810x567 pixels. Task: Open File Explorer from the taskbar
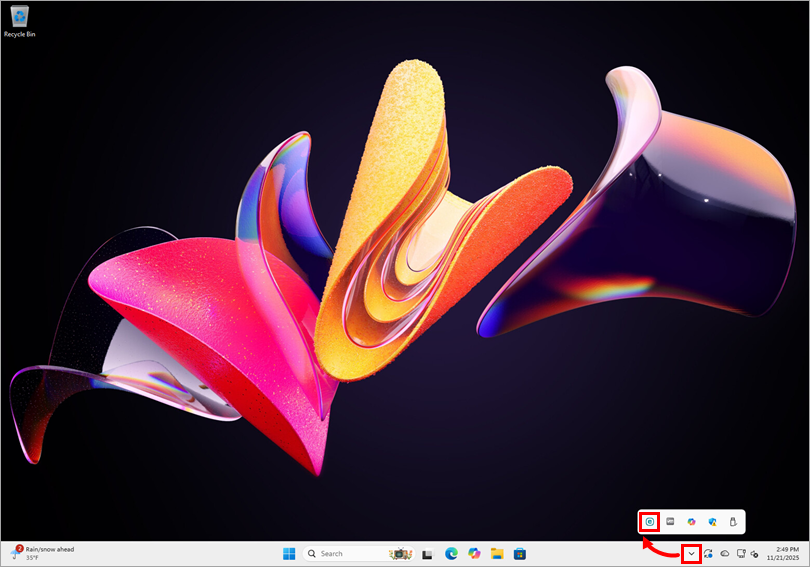click(x=497, y=553)
